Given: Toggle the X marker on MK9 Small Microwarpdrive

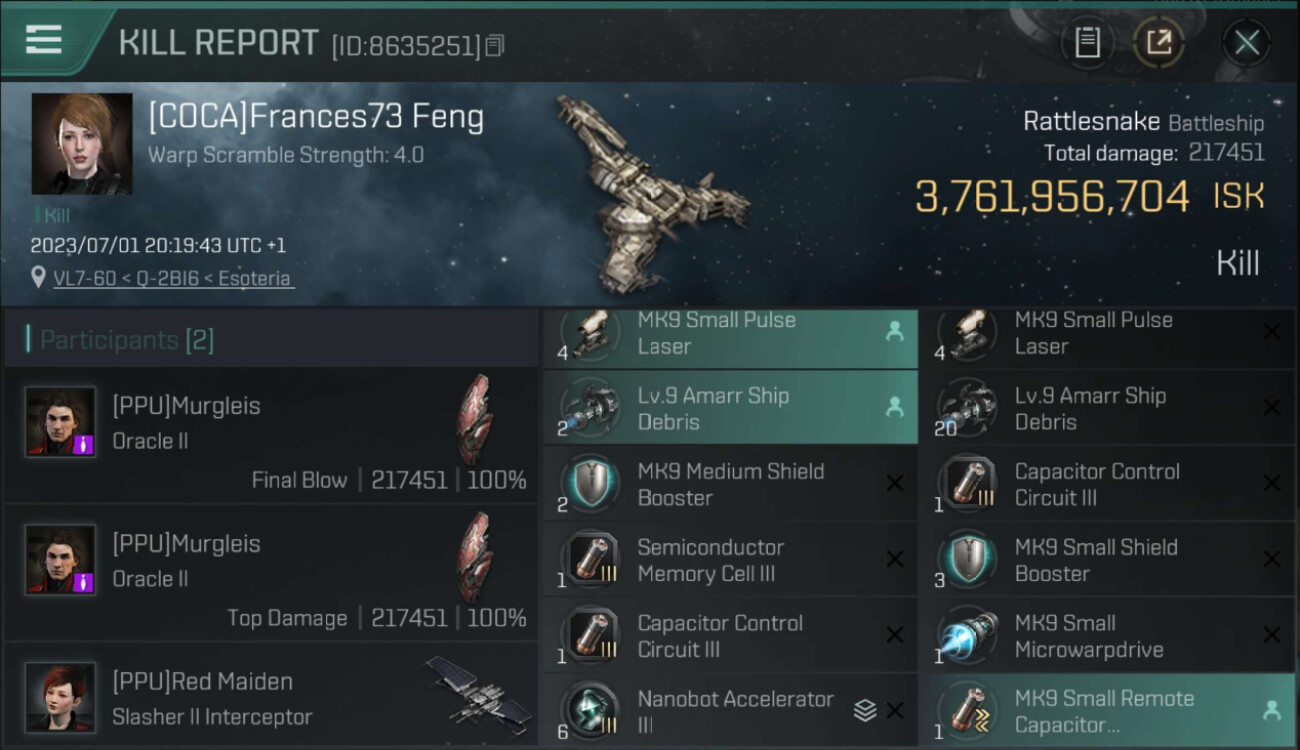Looking at the screenshot, I should click(x=1271, y=635).
